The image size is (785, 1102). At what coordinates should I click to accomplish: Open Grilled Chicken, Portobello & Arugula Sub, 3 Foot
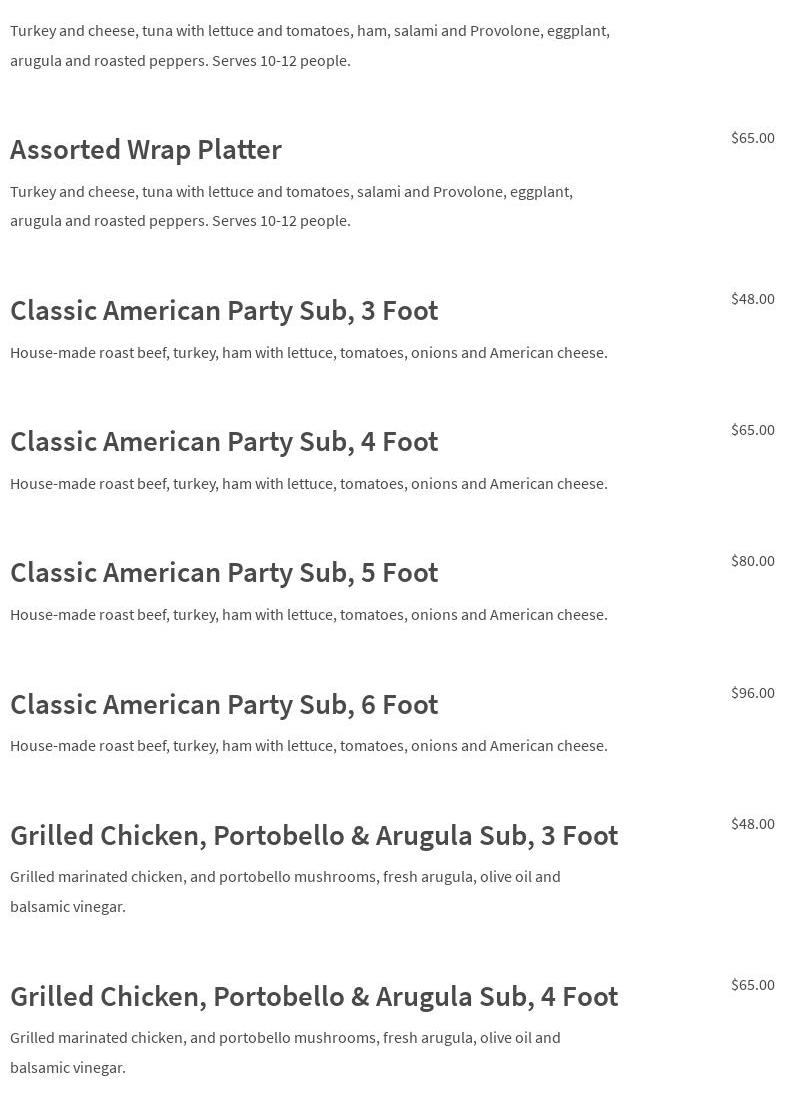314,835
